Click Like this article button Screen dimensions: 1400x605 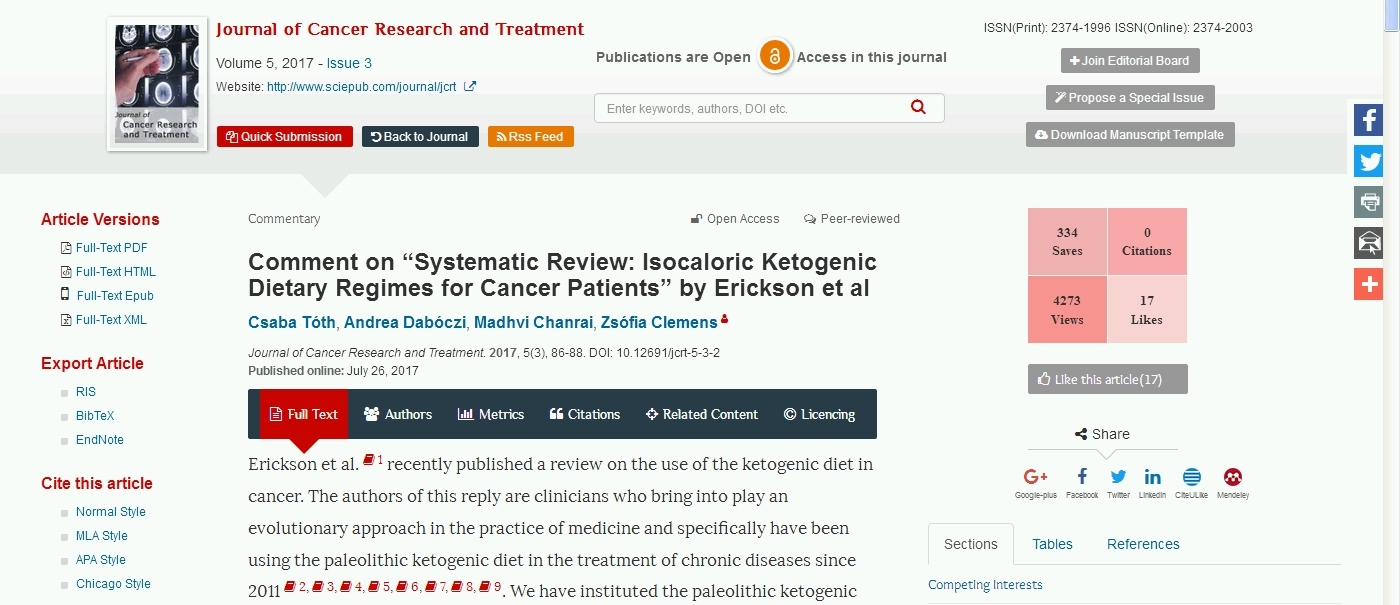tap(1107, 379)
